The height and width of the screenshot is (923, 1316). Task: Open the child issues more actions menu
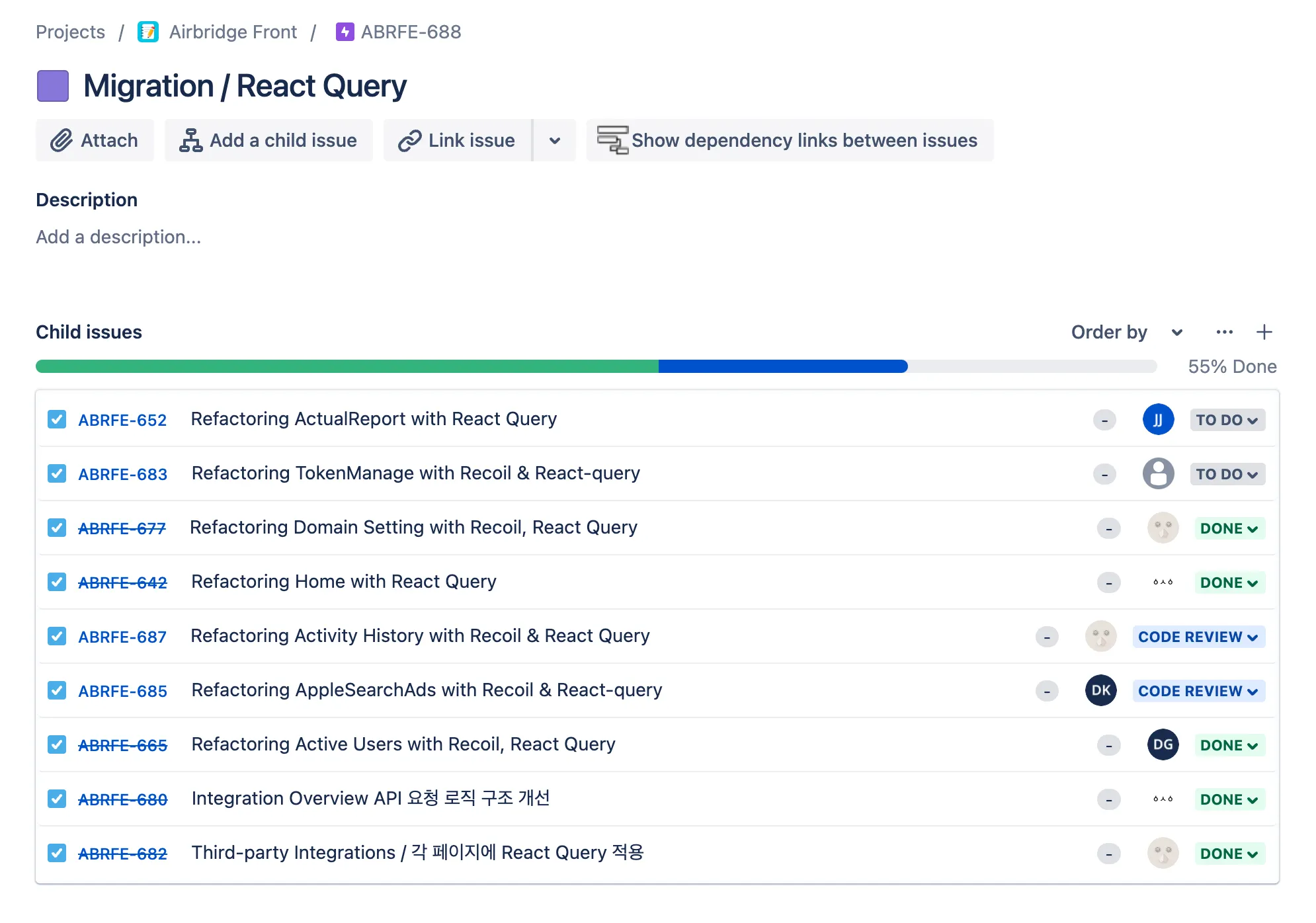(1224, 332)
